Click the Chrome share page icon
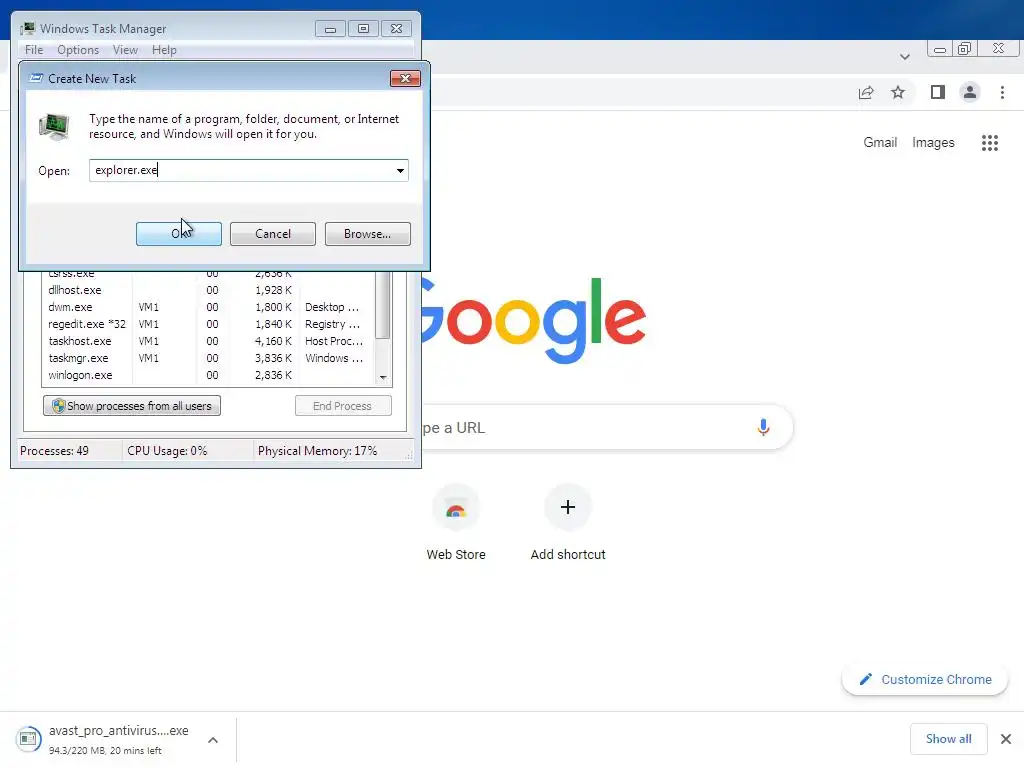 866,93
